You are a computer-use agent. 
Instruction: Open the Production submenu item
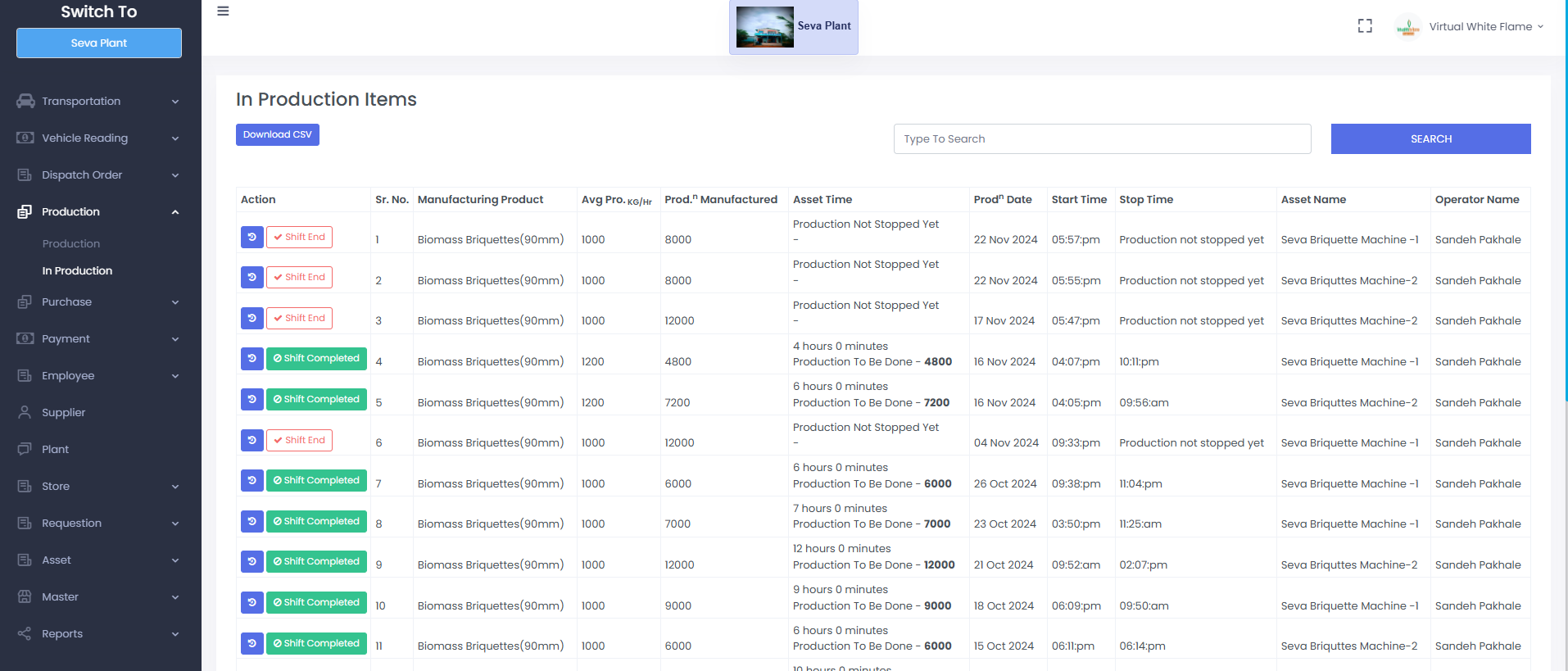[x=71, y=243]
